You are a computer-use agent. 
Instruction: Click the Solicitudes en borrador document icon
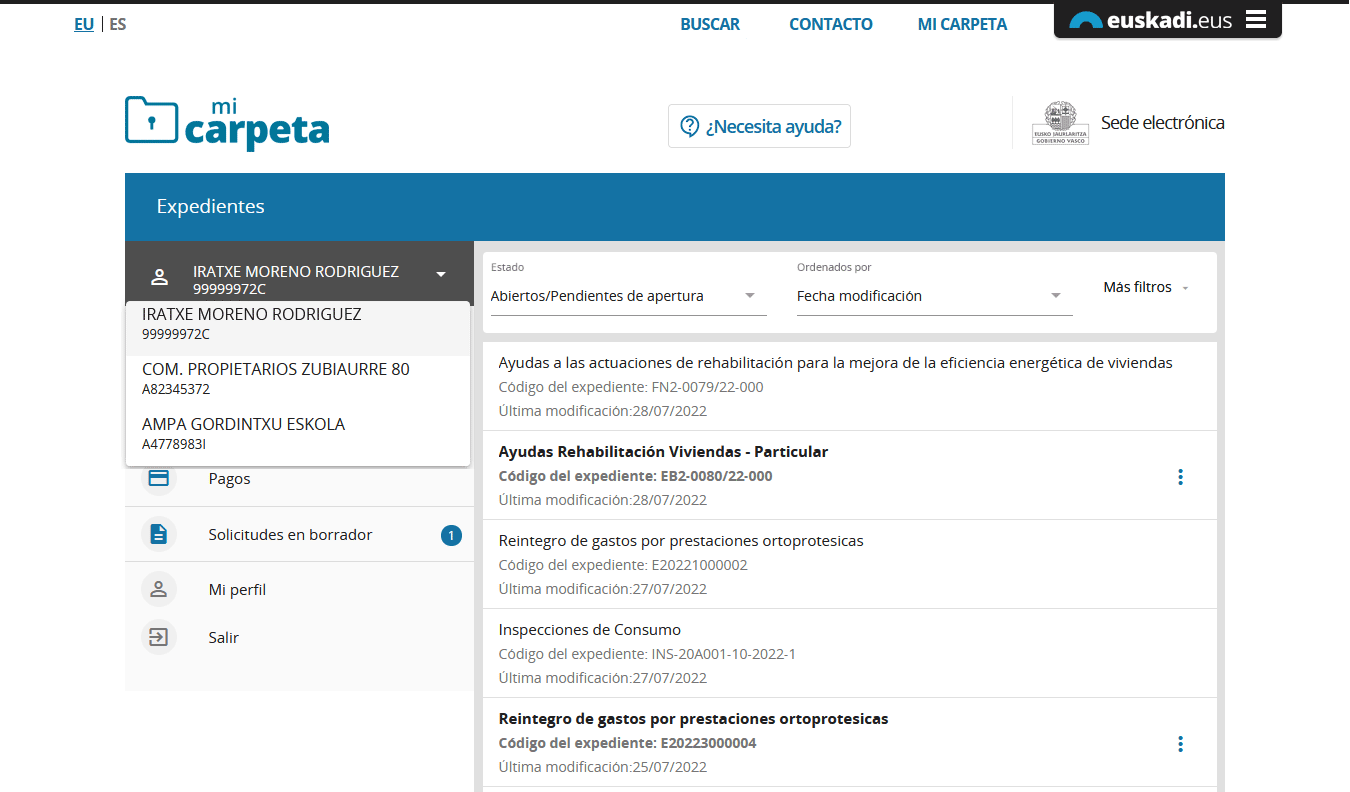(158, 535)
